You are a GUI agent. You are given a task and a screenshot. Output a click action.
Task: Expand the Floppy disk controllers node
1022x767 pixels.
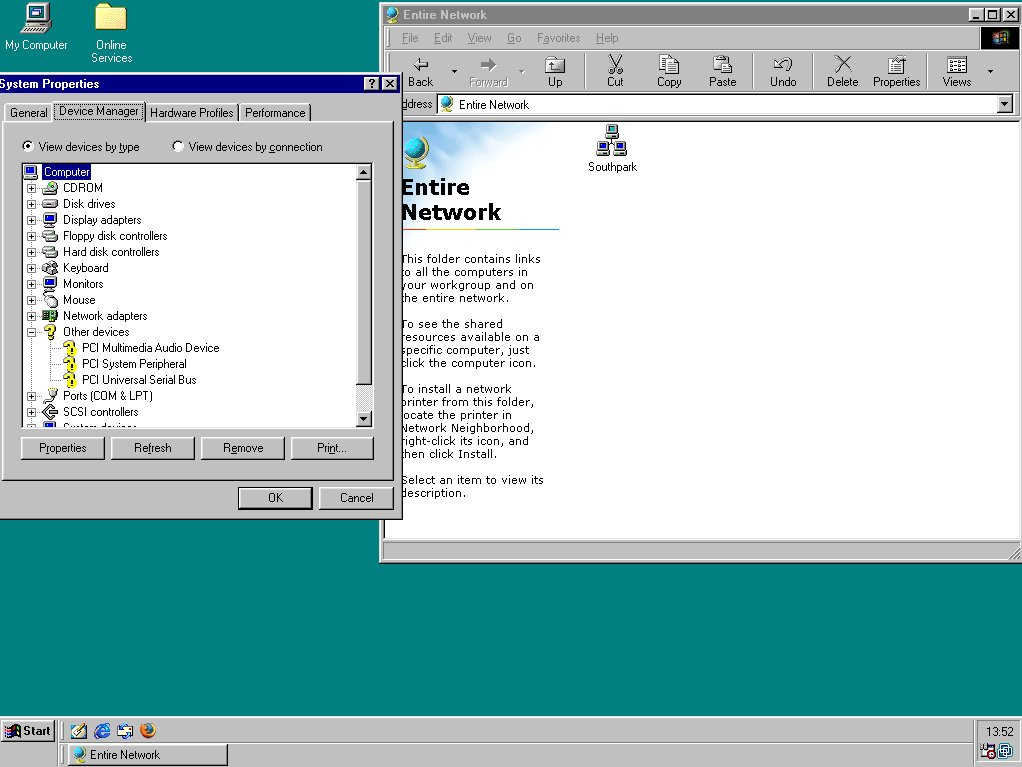31,236
